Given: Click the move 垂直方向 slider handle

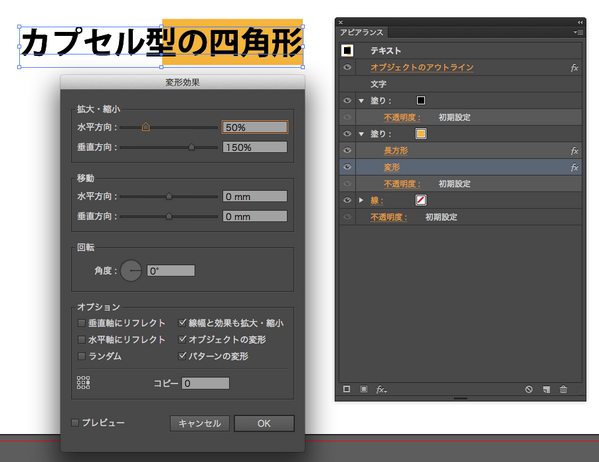Looking at the screenshot, I should [x=169, y=216].
